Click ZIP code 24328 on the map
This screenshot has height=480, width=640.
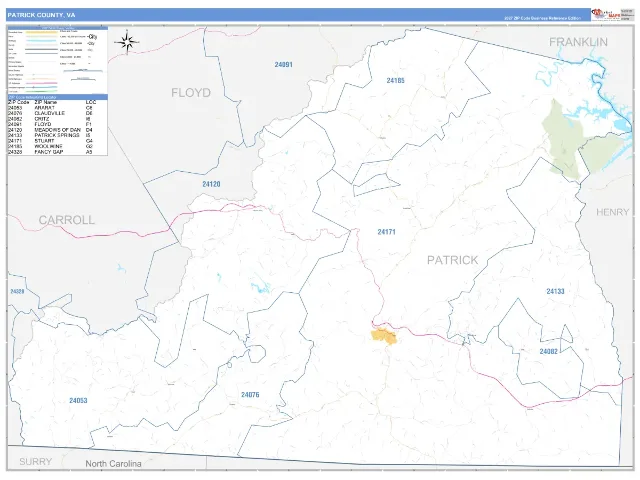pos(17,291)
